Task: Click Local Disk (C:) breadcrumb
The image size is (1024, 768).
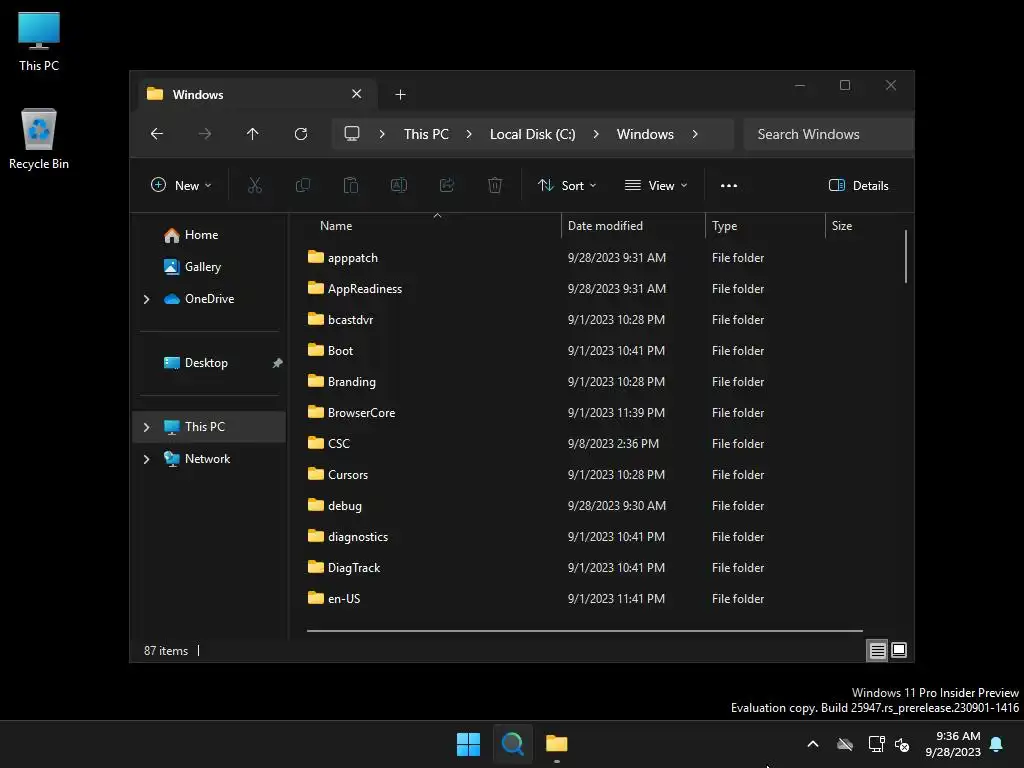Action: [x=532, y=134]
